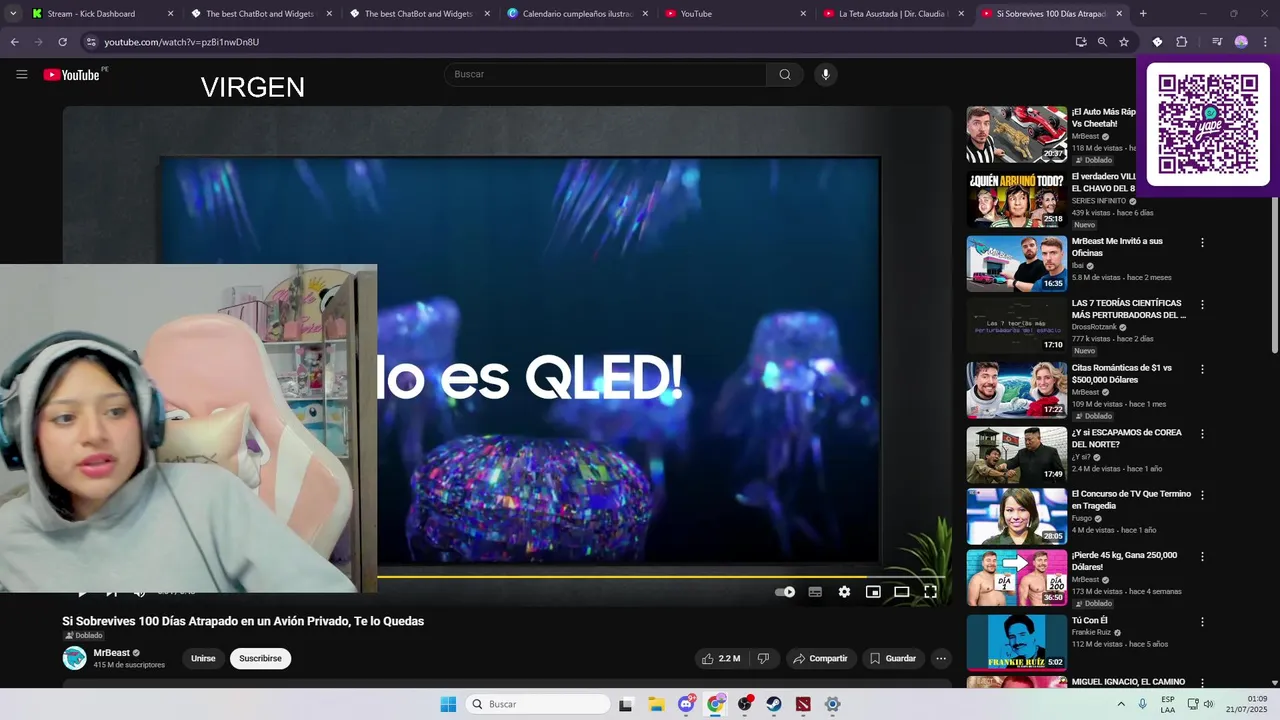Open File Explorer from the taskbar
Screen dimensions: 1280x720
656,704
